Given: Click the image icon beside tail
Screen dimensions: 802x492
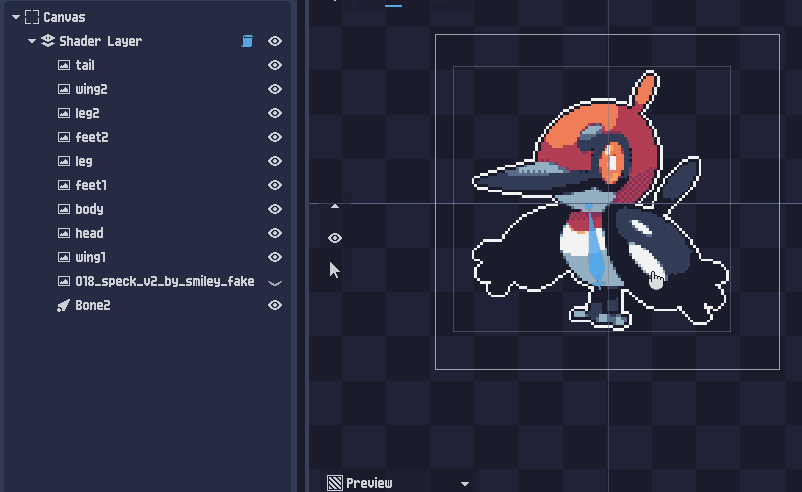Looking at the screenshot, I should tap(63, 65).
